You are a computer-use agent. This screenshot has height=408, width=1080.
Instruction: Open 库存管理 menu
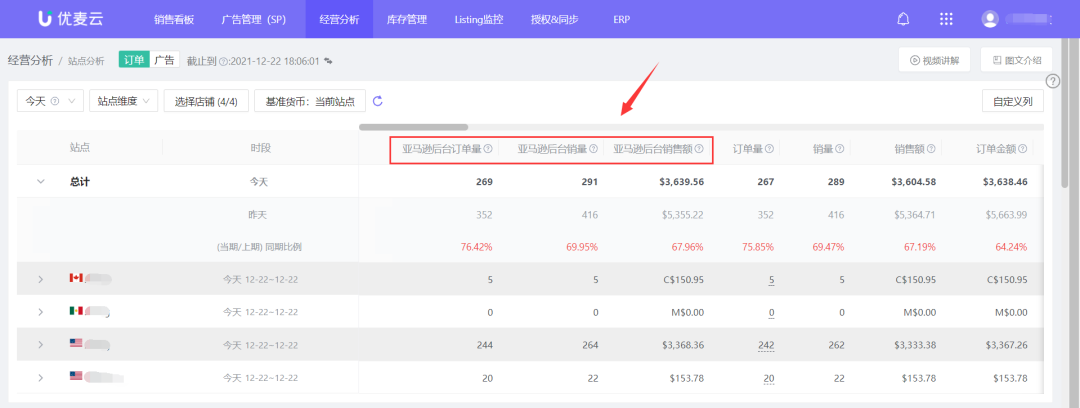pyautogui.click(x=407, y=19)
